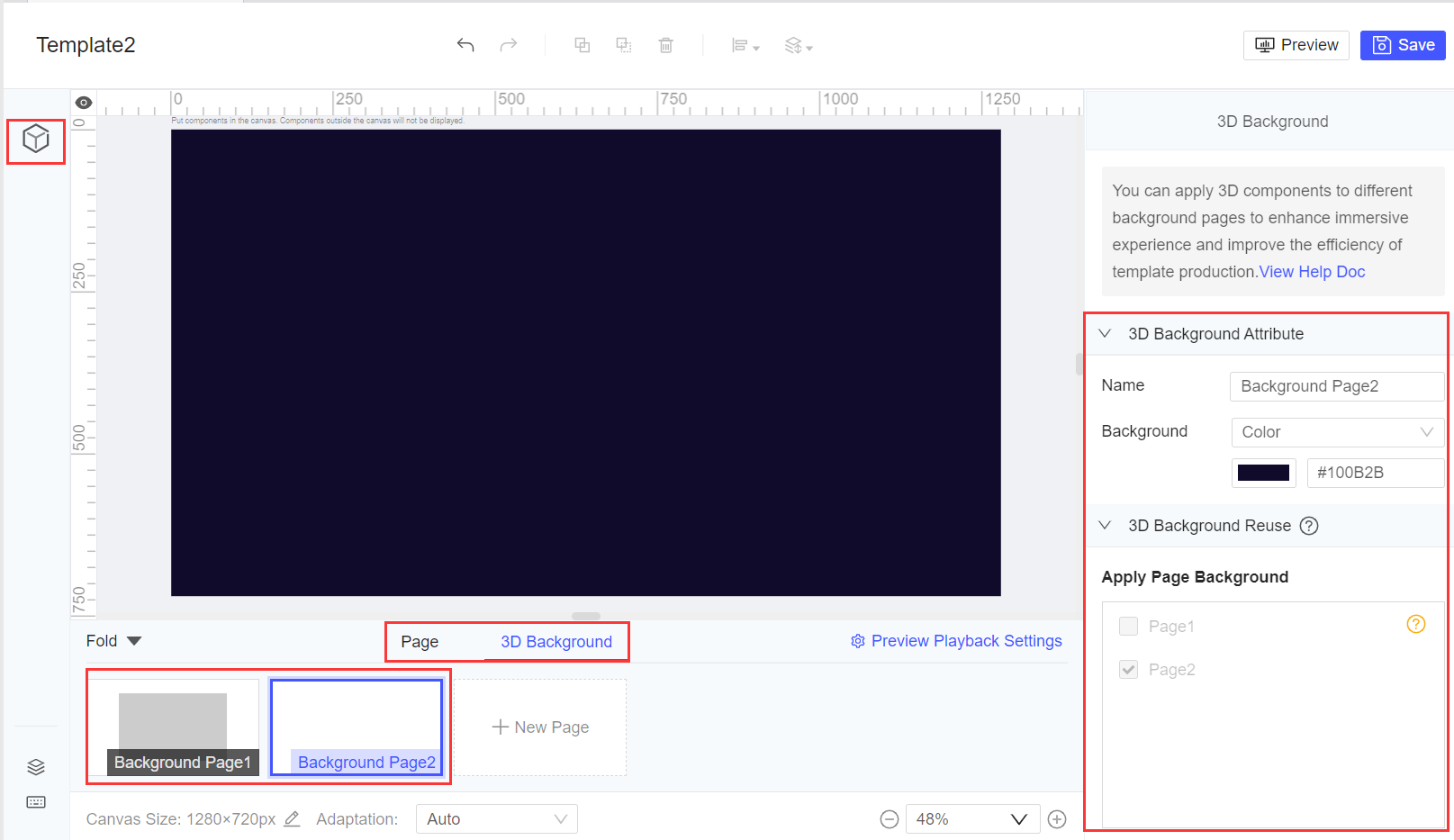
Task: Open View Help Doc link
Action: tap(1311, 271)
